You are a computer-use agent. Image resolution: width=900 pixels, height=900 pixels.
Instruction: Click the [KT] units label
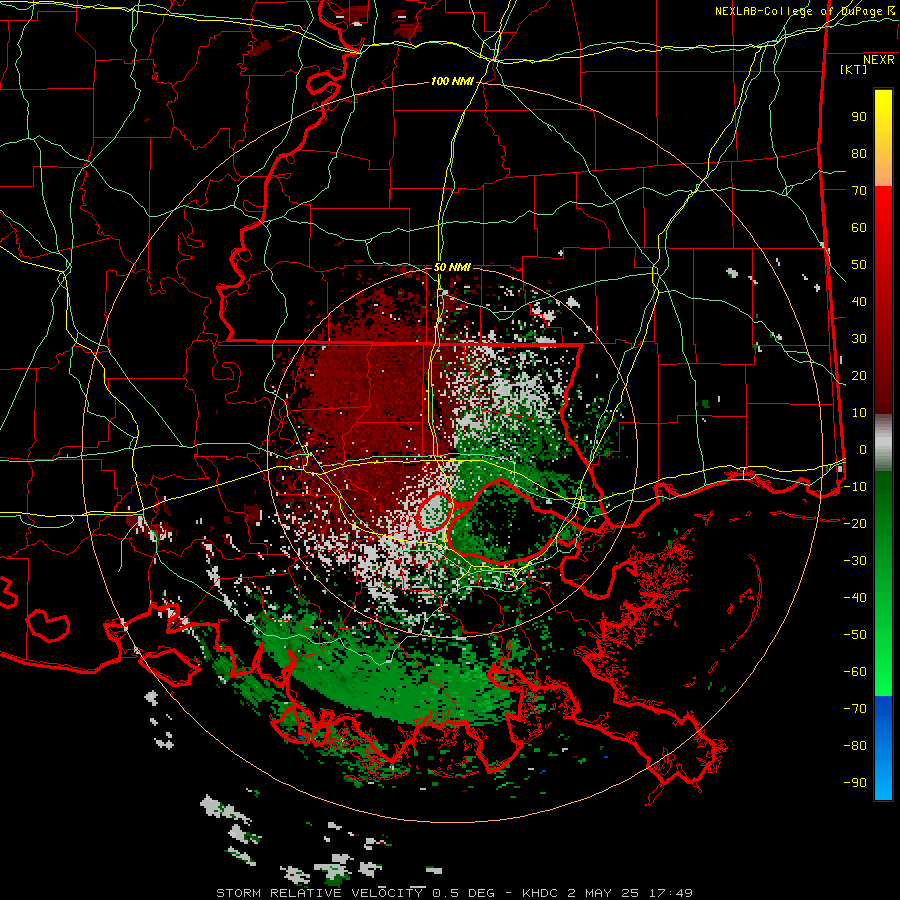pos(854,69)
